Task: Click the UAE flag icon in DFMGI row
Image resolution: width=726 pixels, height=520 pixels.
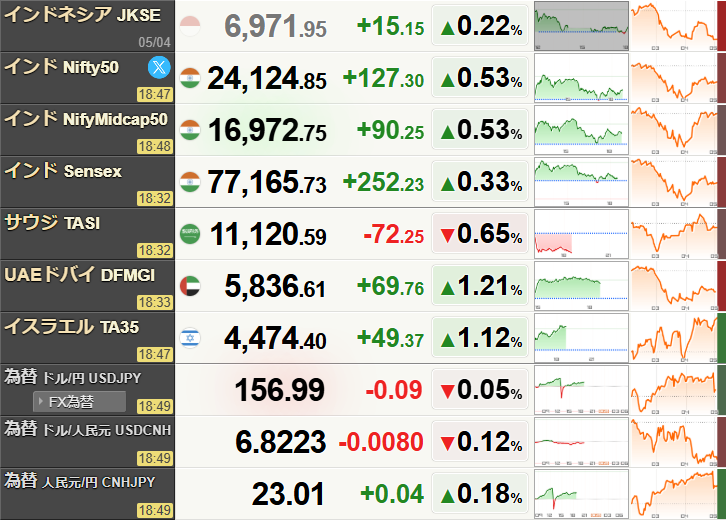Action: tap(190, 286)
